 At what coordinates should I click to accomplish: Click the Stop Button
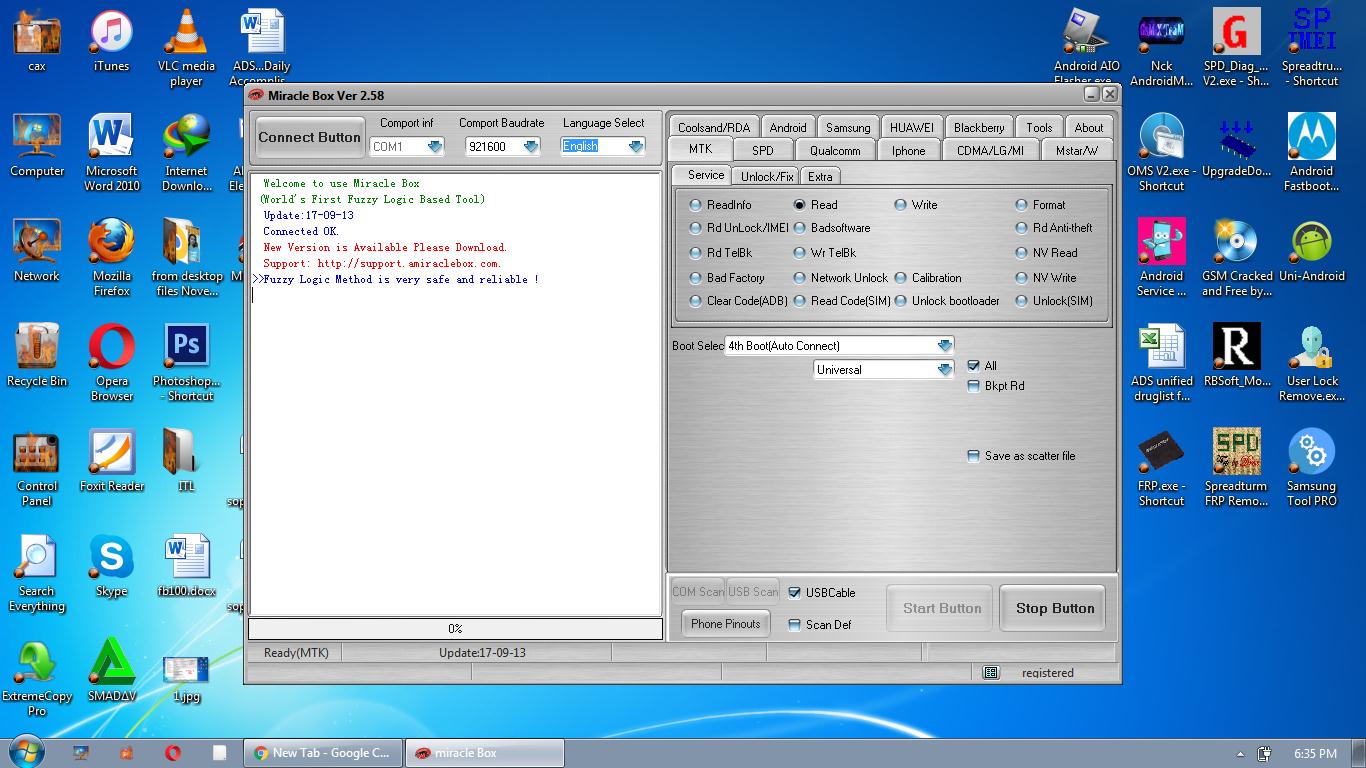[x=1054, y=608]
